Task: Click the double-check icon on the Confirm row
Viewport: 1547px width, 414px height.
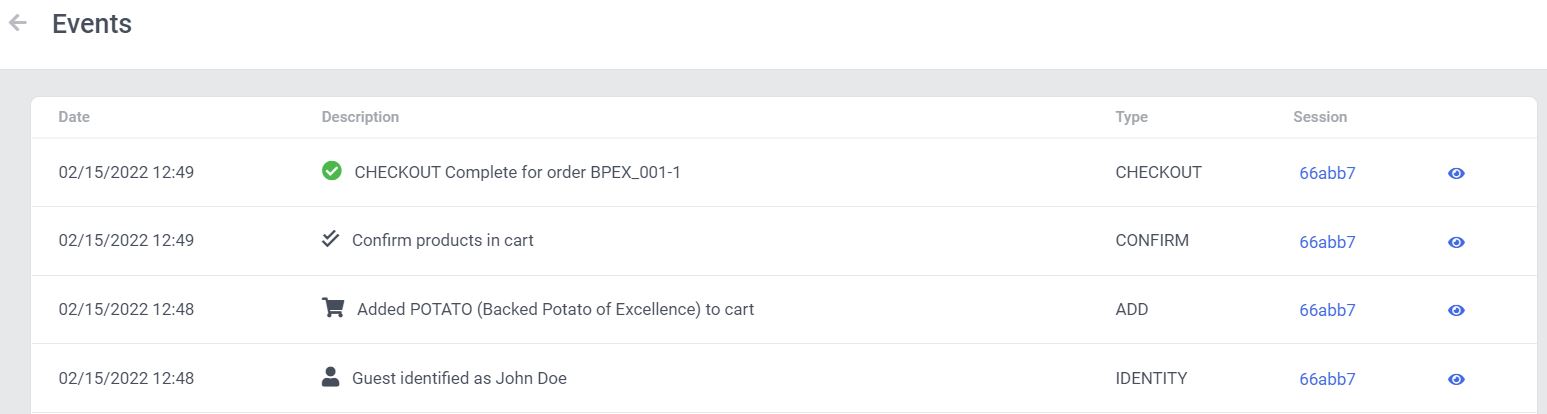Action: point(331,239)
